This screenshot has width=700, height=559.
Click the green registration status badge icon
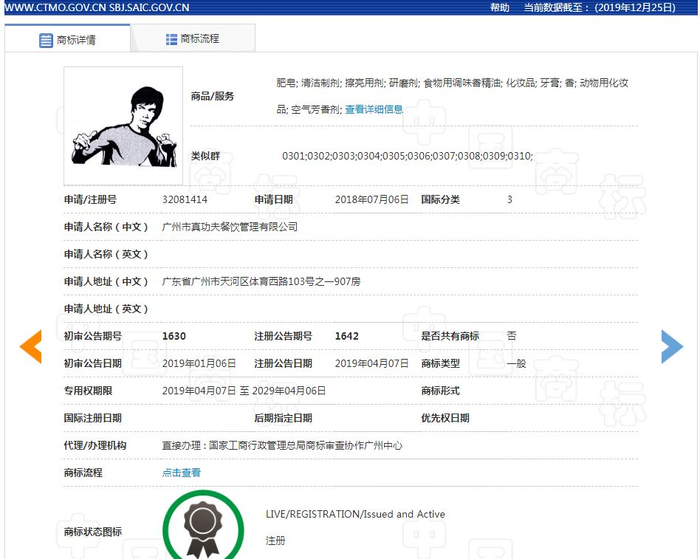coord(203,526)
